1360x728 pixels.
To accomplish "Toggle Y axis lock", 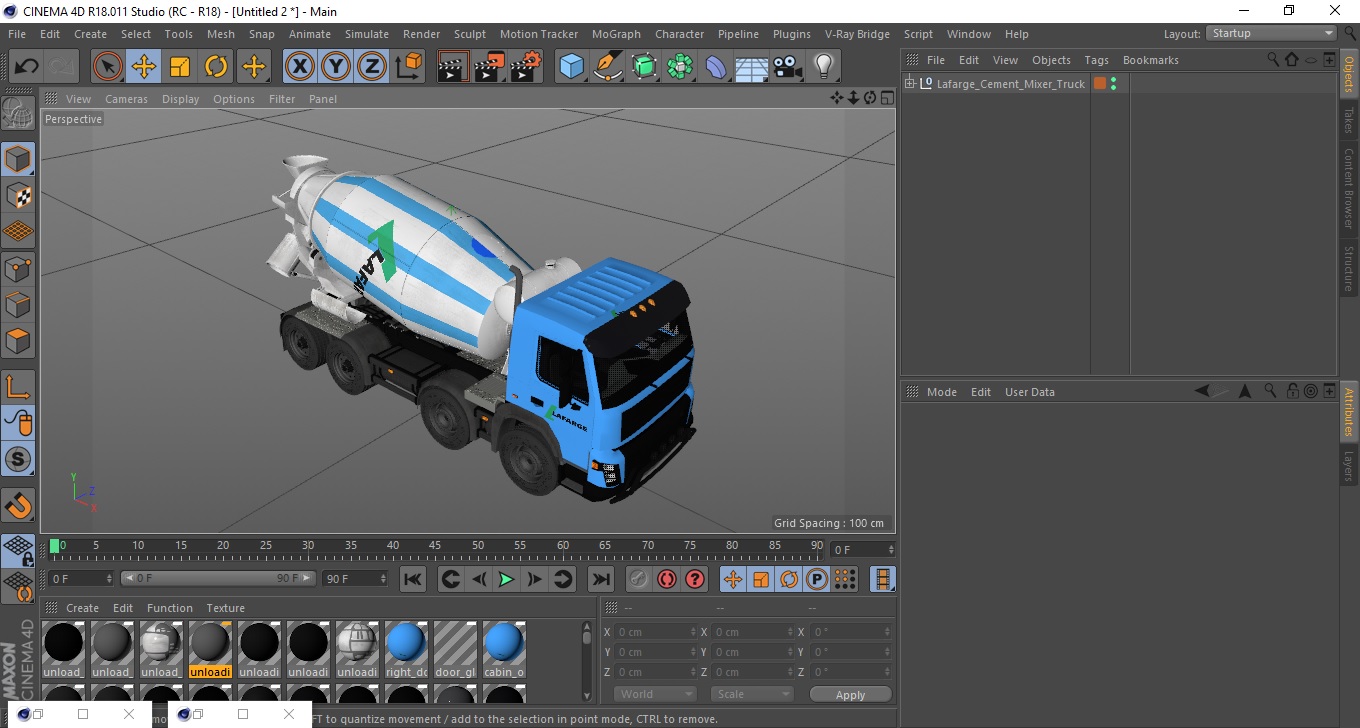I will (x=336, y=67).
